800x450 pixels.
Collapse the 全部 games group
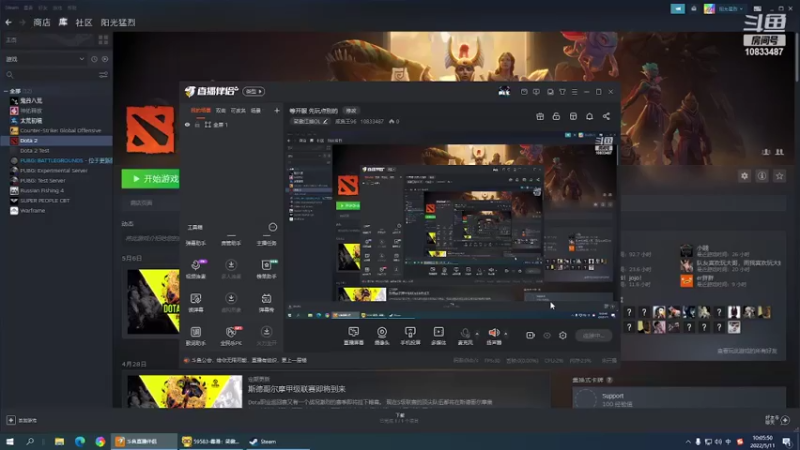point(6,91)
